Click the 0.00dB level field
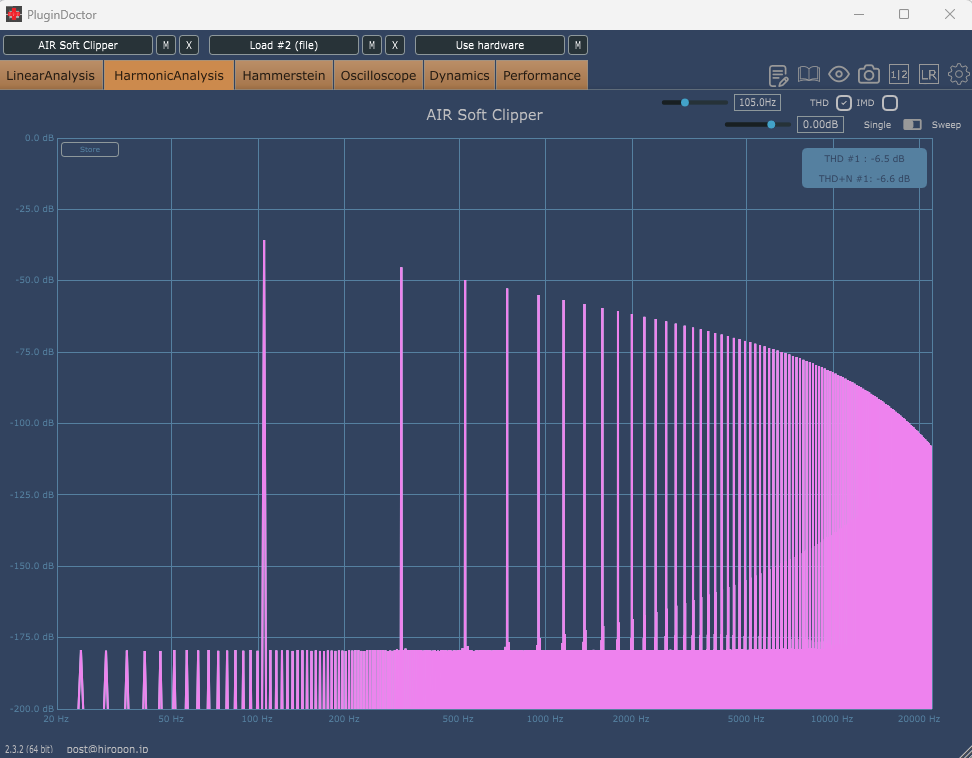 820,125
